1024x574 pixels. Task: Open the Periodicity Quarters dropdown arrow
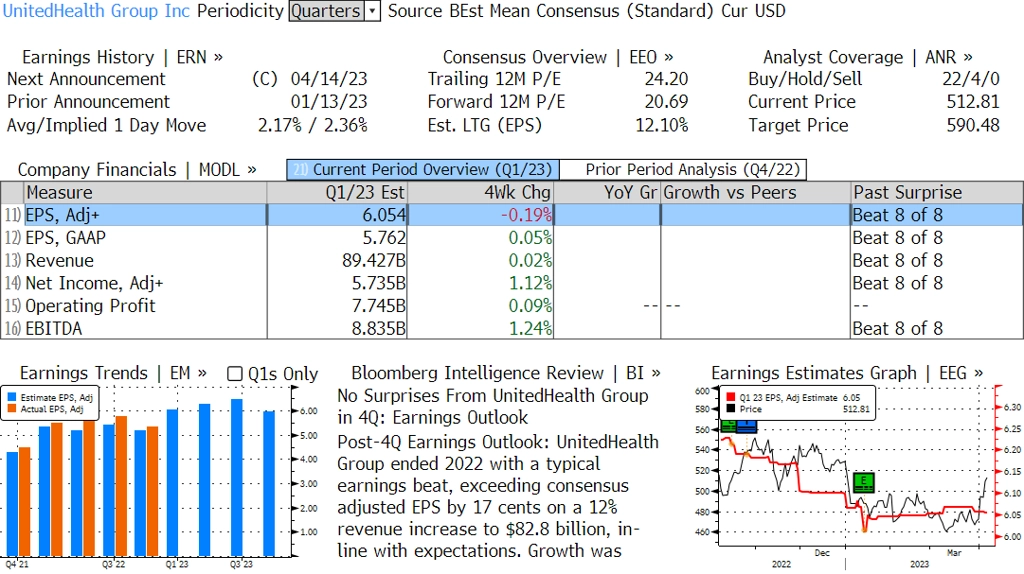[372, 11]
